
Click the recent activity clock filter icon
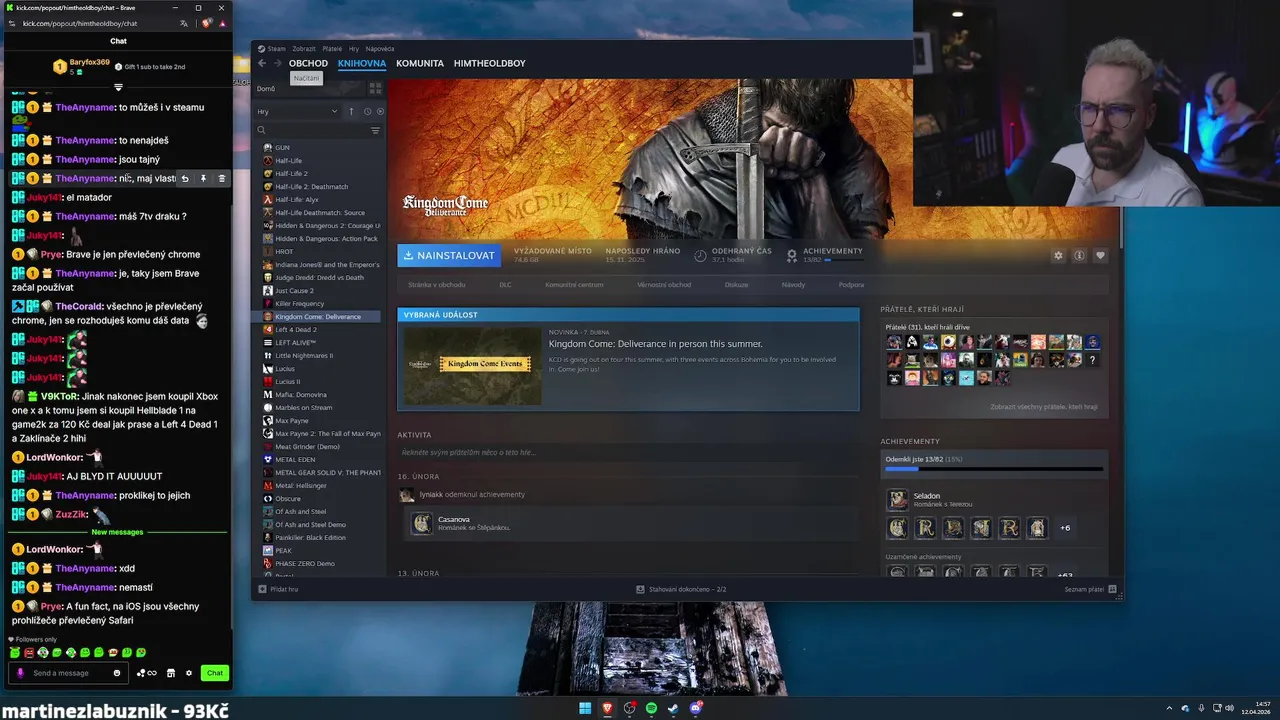367,111
